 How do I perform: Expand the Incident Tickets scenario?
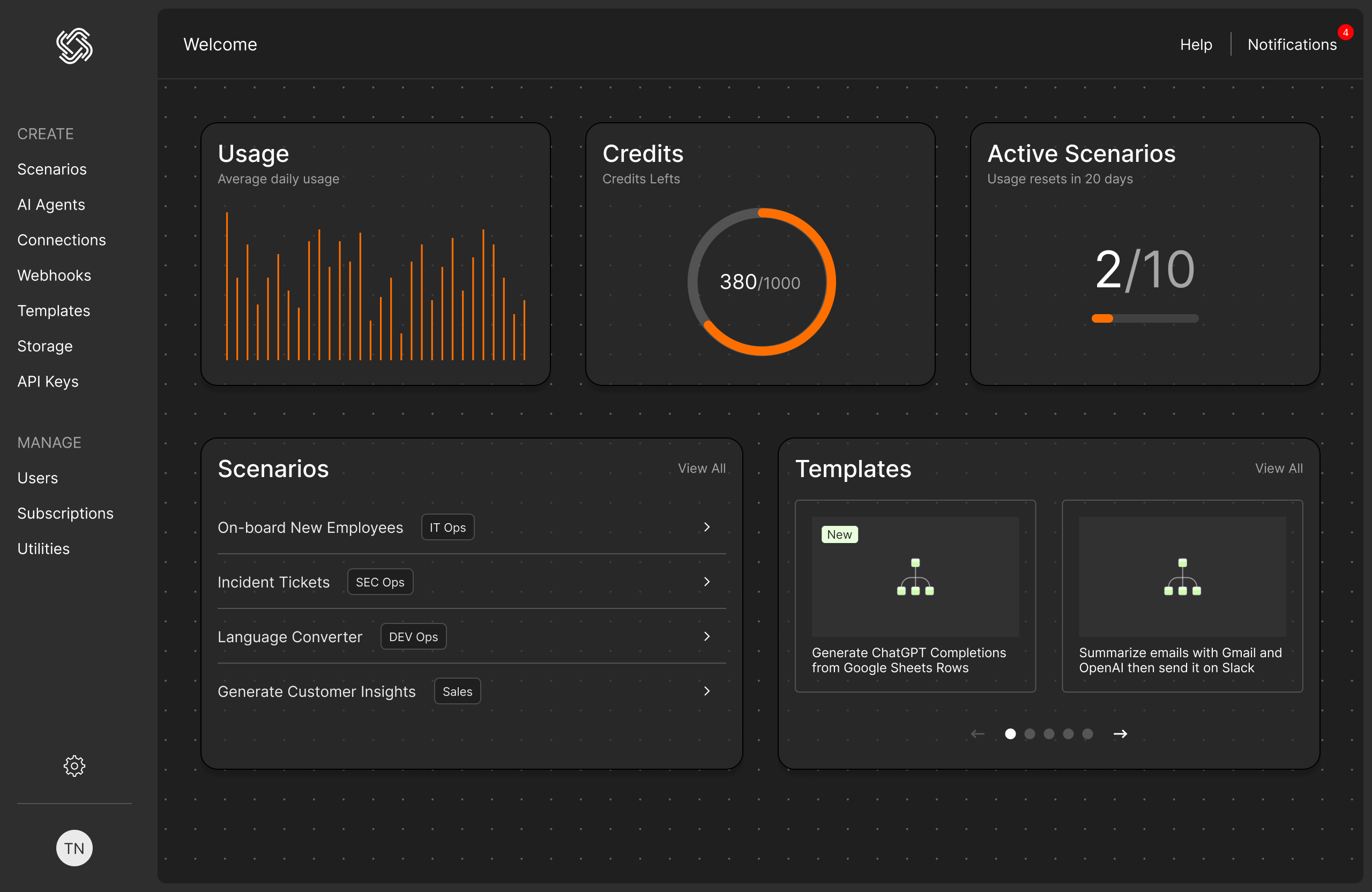click(707, 581)
